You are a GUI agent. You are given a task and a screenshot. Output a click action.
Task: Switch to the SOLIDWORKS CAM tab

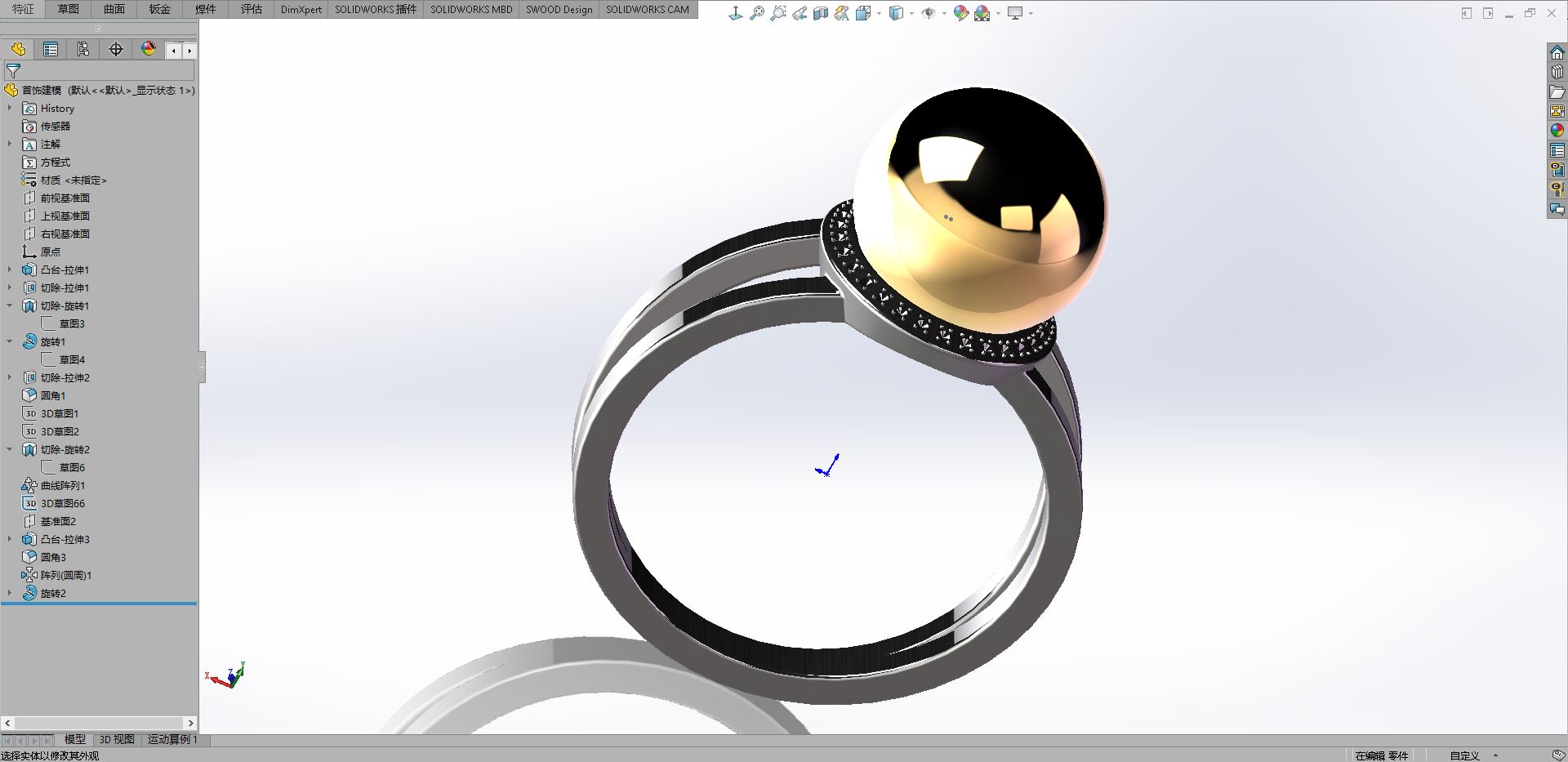(648, 9)
